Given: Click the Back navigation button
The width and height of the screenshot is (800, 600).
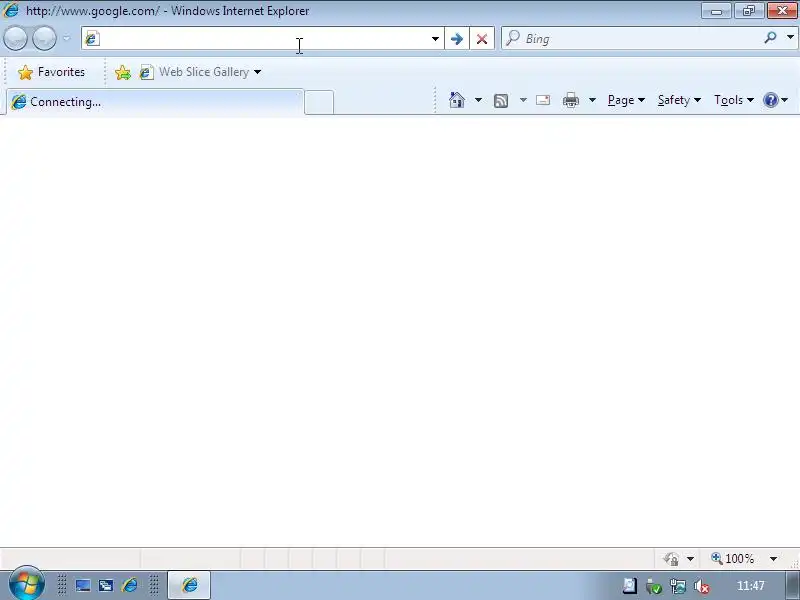Looking at the screenshot, I should pyautogui.click(x=15, y=38).
